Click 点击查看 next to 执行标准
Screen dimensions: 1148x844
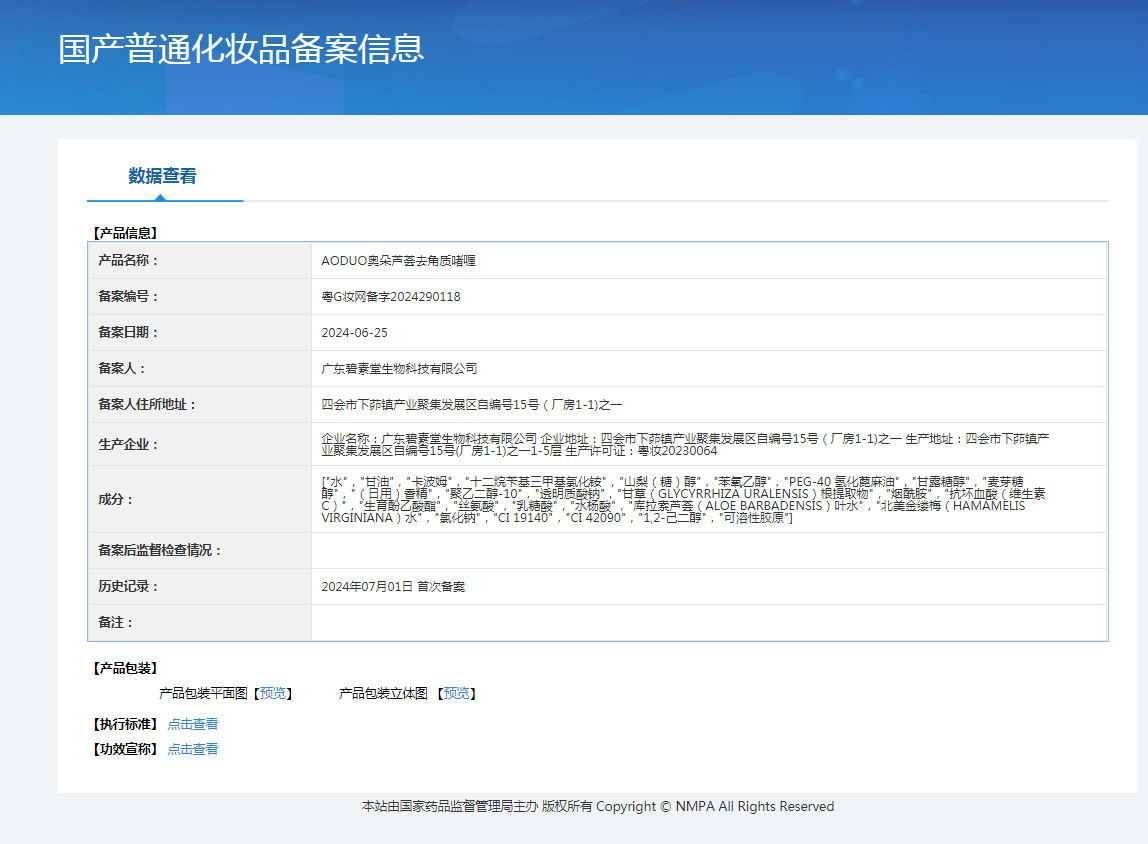tap(193, 724)
